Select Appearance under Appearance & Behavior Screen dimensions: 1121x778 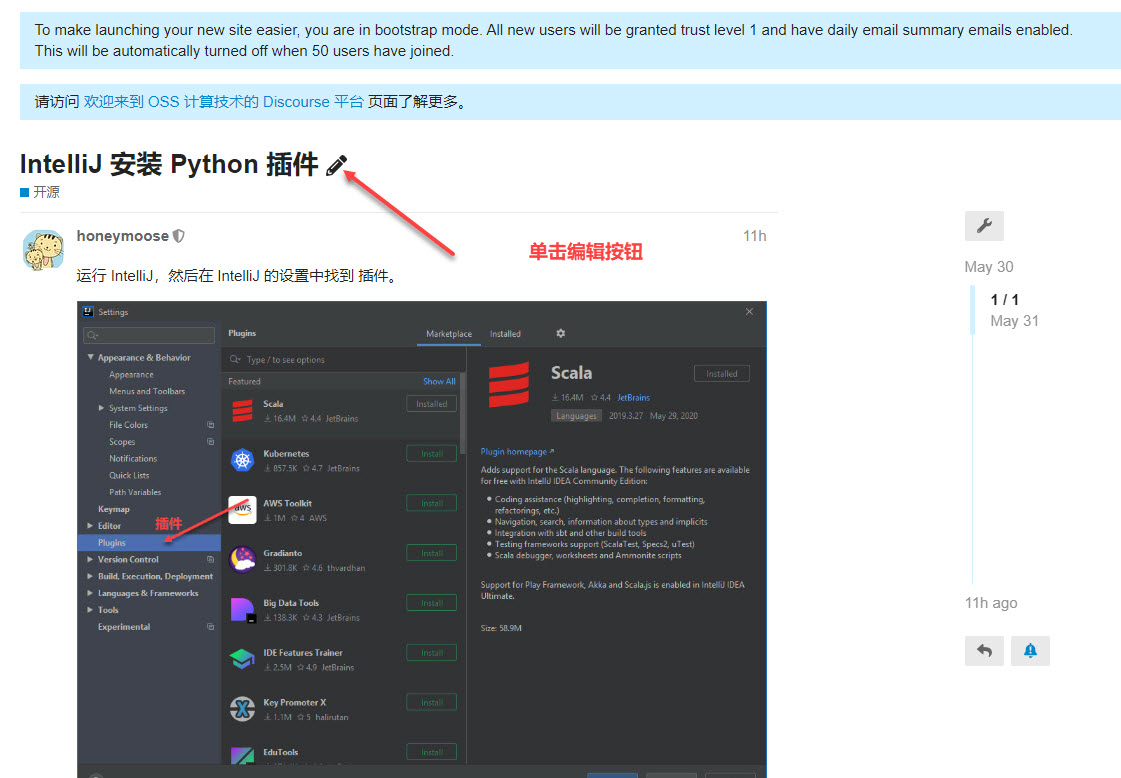click(x=132, y=375)
